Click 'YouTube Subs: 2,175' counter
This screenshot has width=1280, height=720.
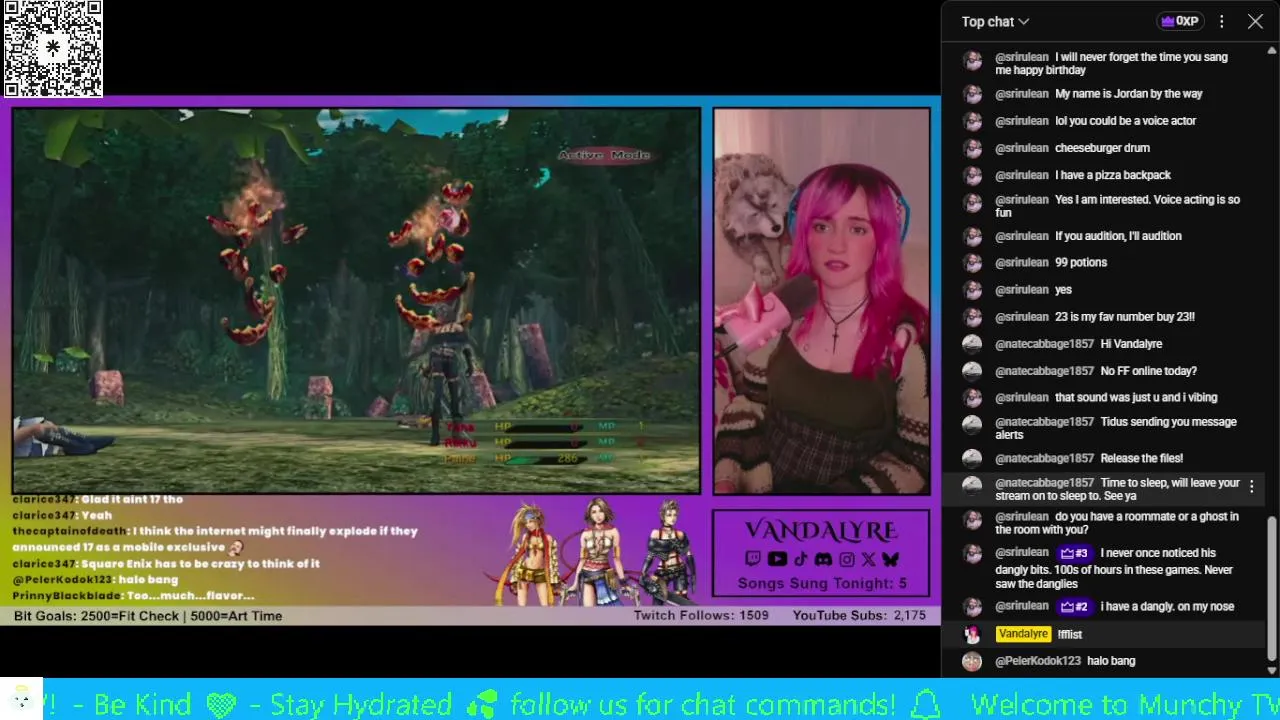859,615
